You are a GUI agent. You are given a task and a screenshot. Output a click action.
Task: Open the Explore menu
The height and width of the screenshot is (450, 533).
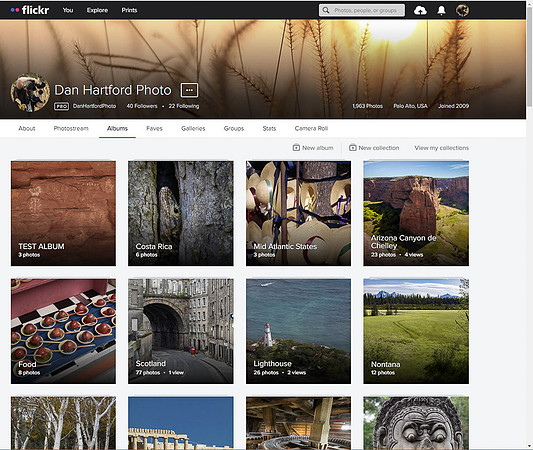tap(97, 10)
